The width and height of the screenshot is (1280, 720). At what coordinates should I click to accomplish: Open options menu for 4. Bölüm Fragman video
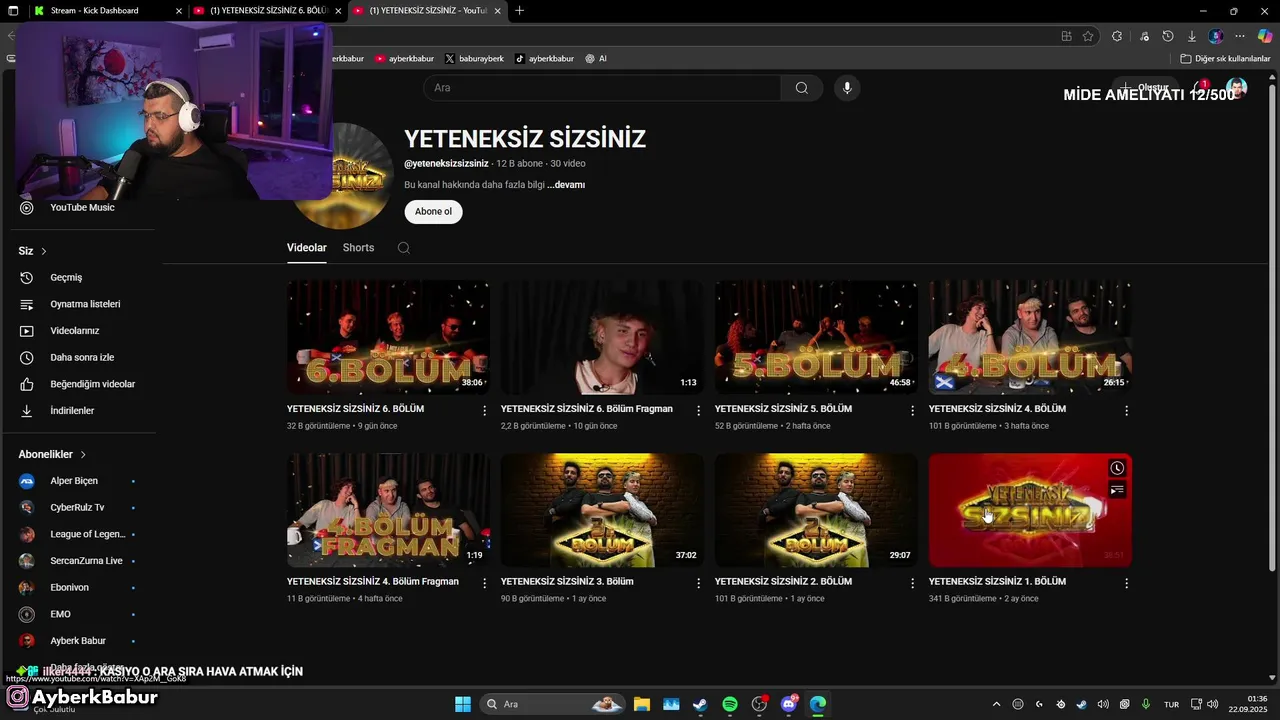[x=485, y=583]
